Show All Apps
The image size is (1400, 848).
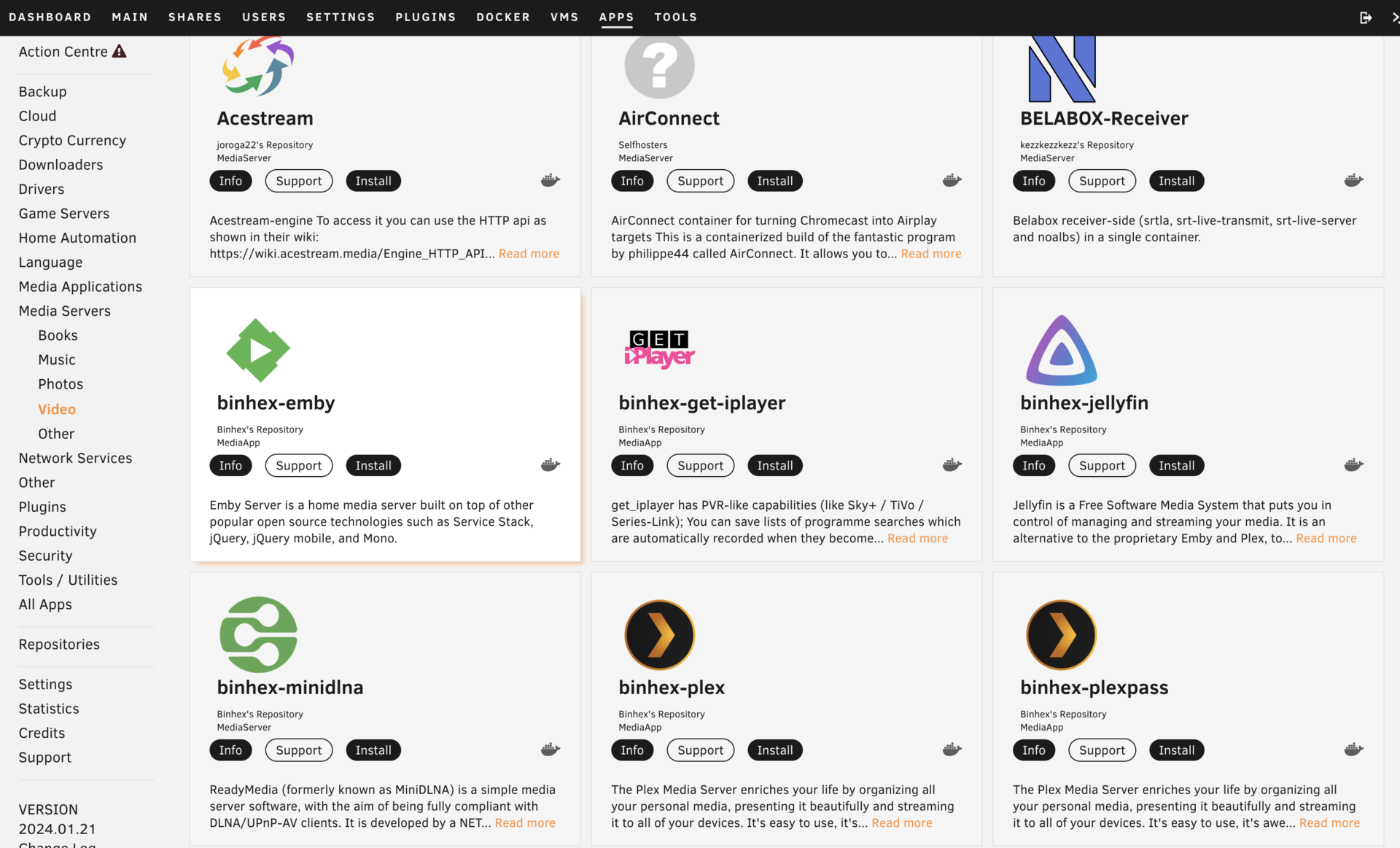point(45,604)
